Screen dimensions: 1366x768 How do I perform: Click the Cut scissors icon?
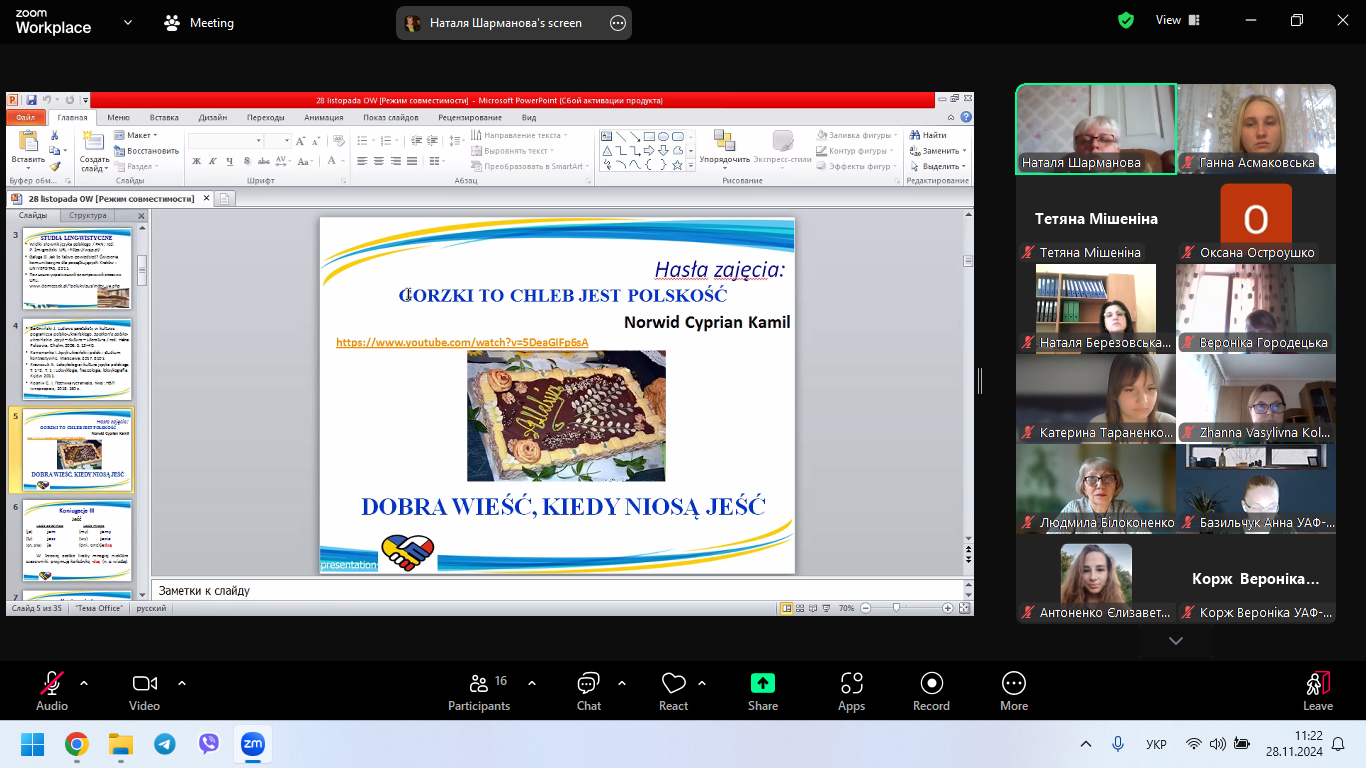coord(55,135)
